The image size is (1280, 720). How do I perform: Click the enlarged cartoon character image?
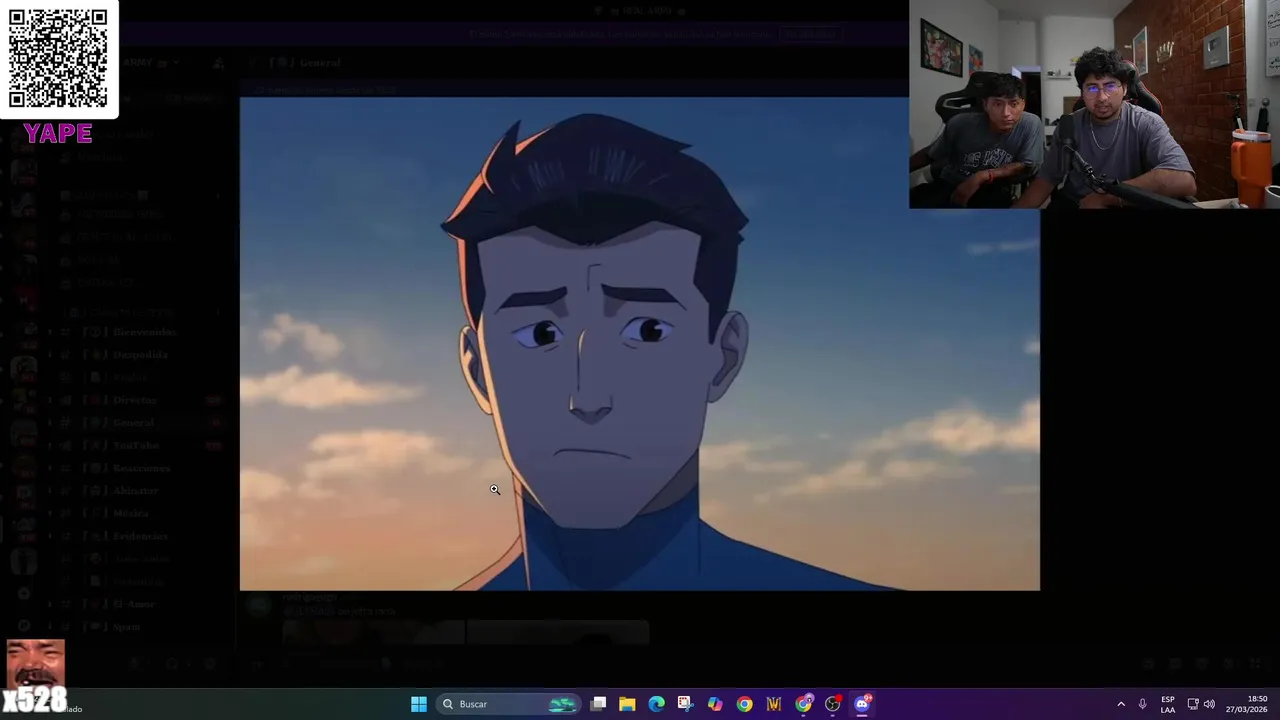[x=640, y=343]
